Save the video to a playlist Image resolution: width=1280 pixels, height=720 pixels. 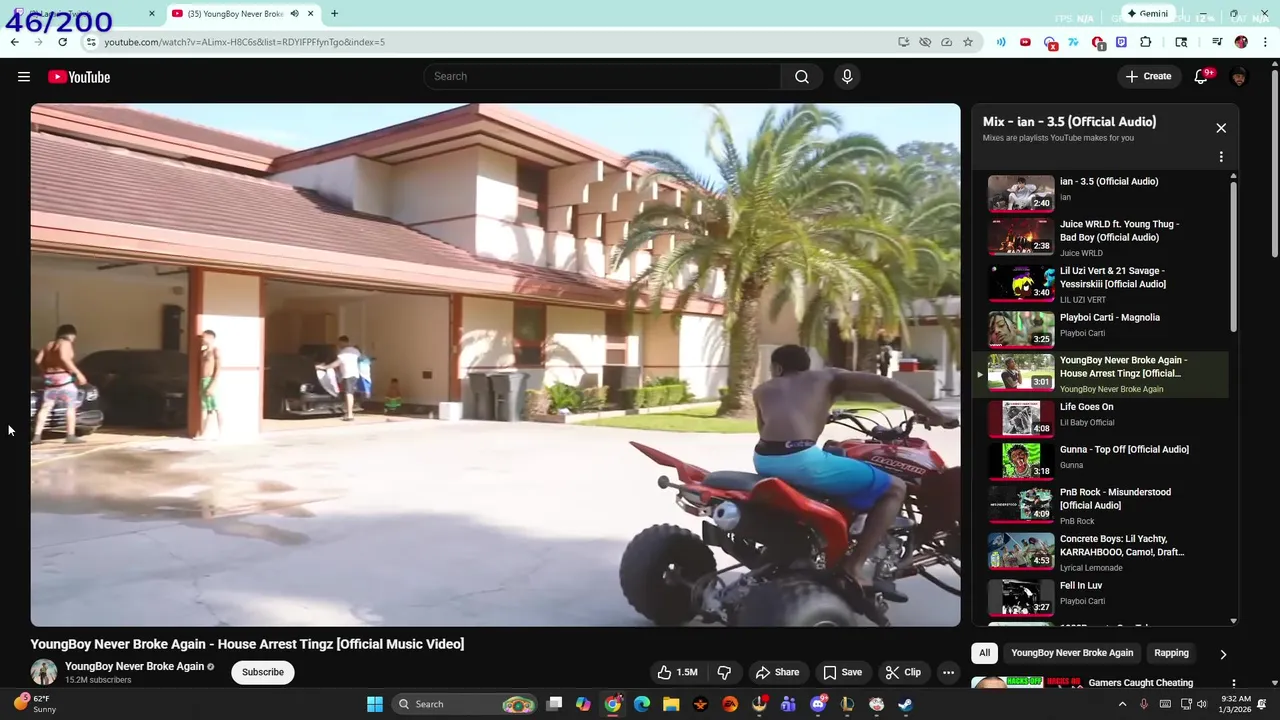click(x=842, y=672)
